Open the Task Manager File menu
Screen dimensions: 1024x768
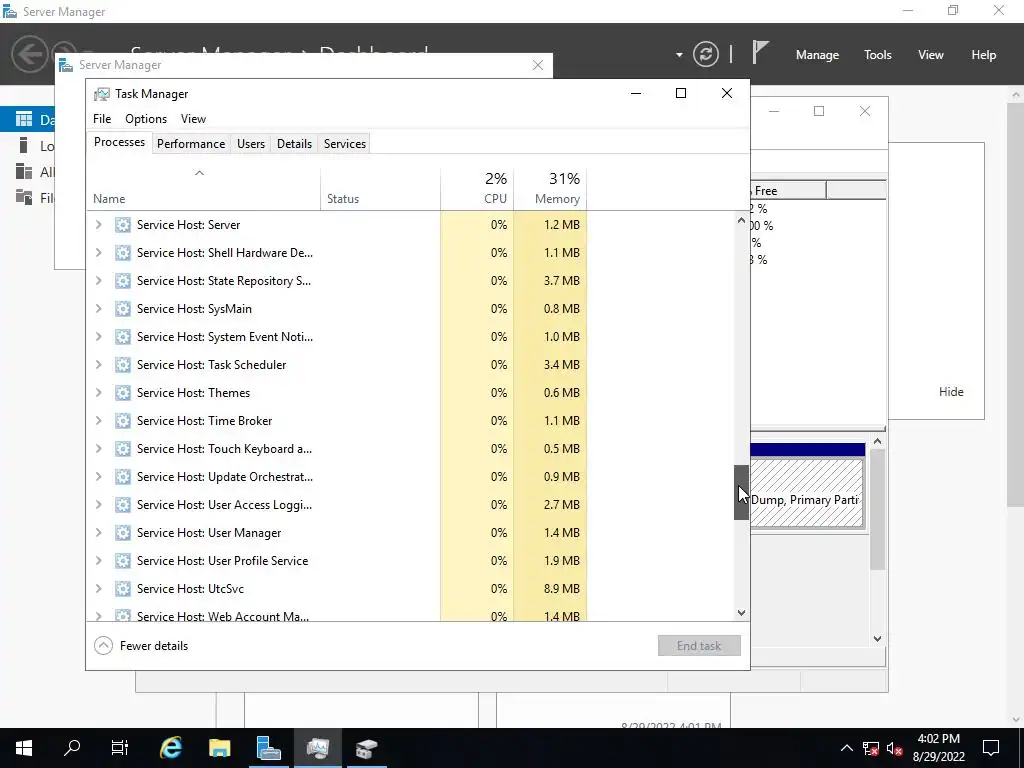tap(102, 119)
